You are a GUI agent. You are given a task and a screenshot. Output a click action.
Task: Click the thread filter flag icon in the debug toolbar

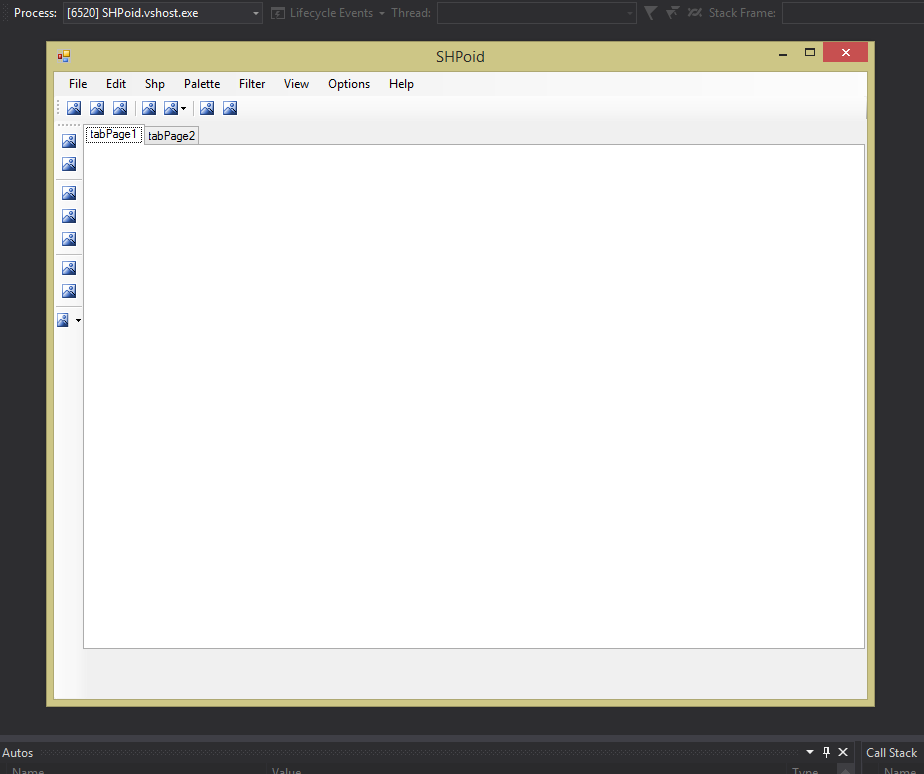click(x=651, y=12)
